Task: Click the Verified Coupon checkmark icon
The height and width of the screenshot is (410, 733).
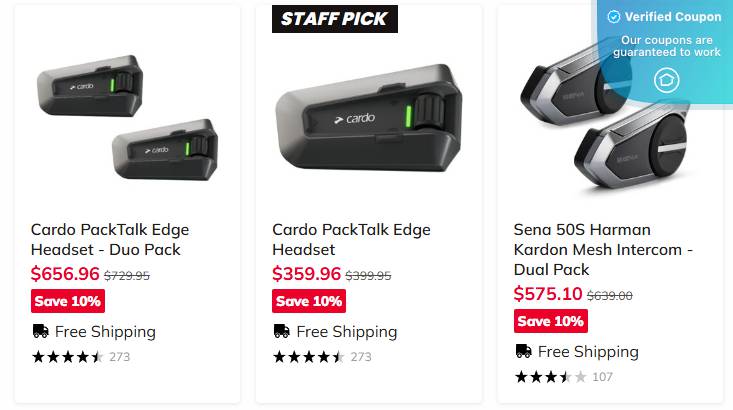Action: click(615, 17)
